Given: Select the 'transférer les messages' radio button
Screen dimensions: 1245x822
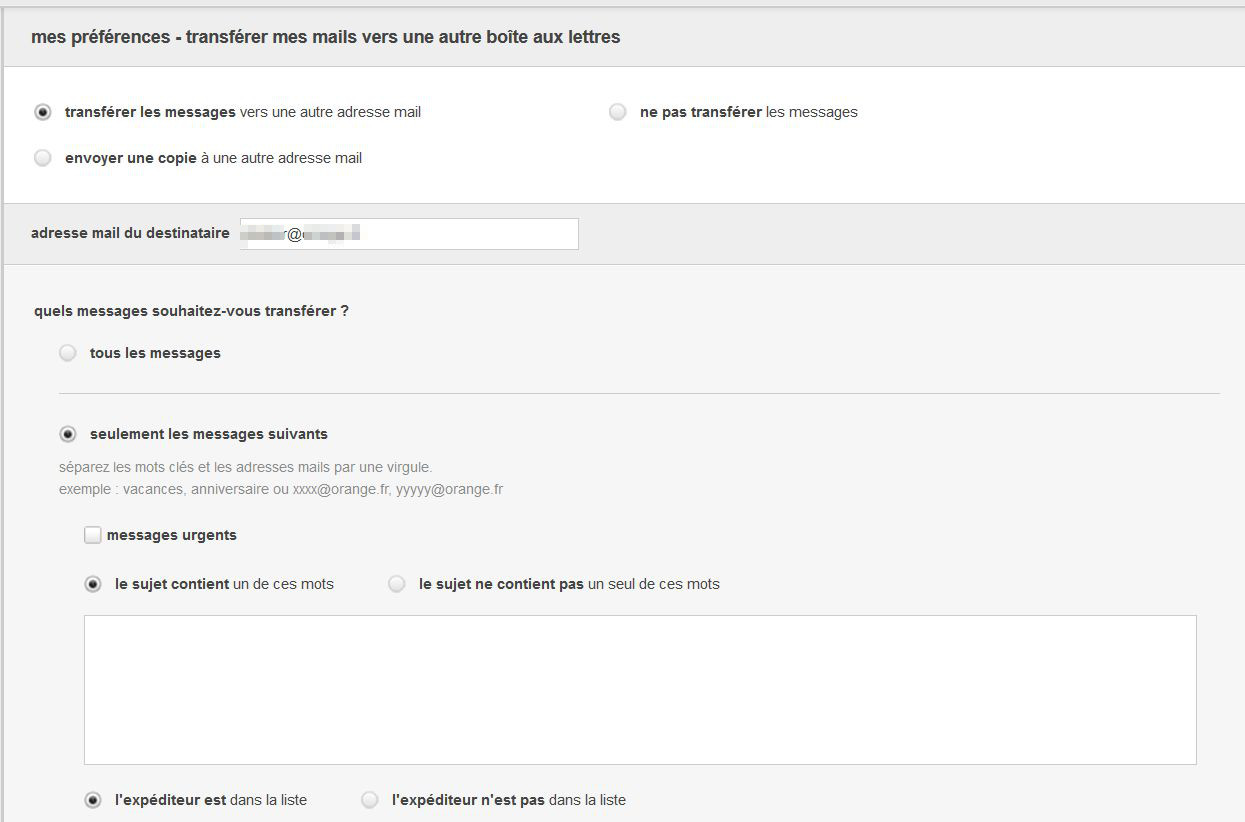Looking at the screenshot, I should 42,112.
